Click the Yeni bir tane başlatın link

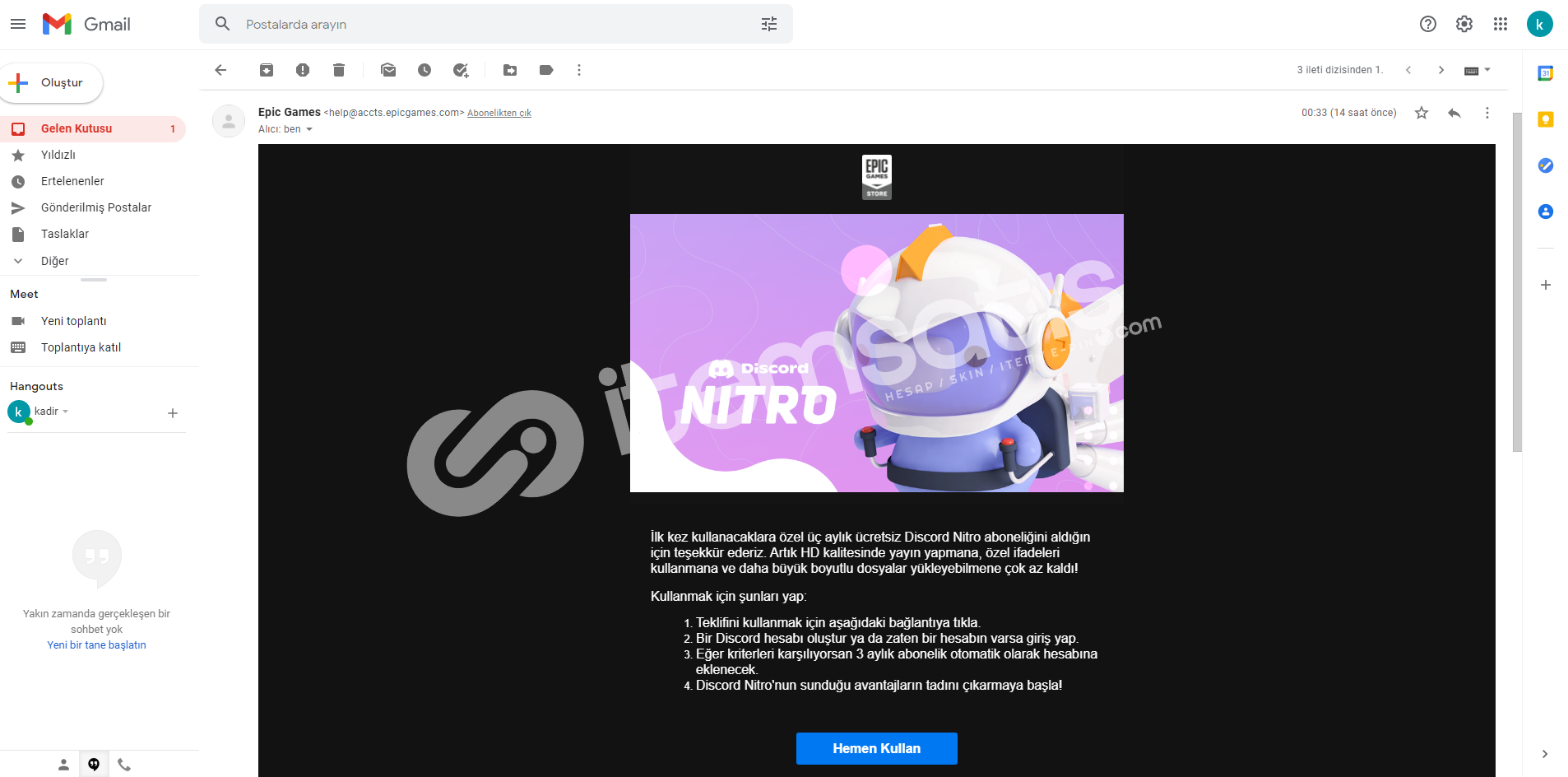[x=96, y=645]
